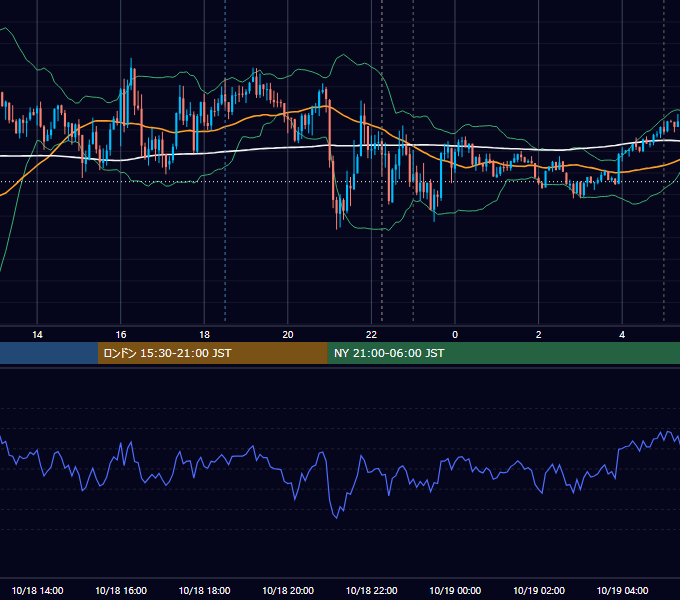
Task: Click the 4 hour label on the upper chart axis
Action: (x=622, y=335)
